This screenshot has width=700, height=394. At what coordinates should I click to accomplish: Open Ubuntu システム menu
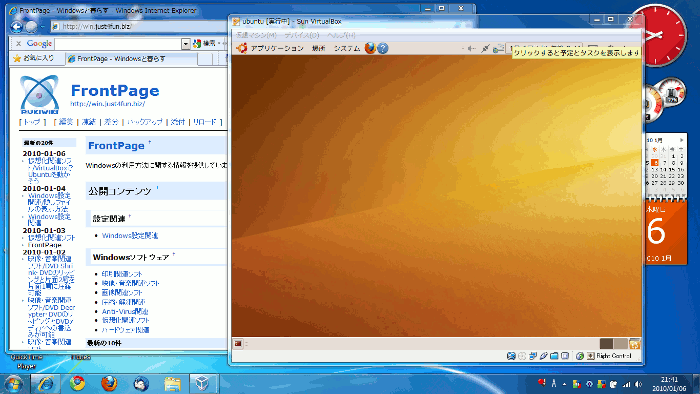tap(347, 48)
